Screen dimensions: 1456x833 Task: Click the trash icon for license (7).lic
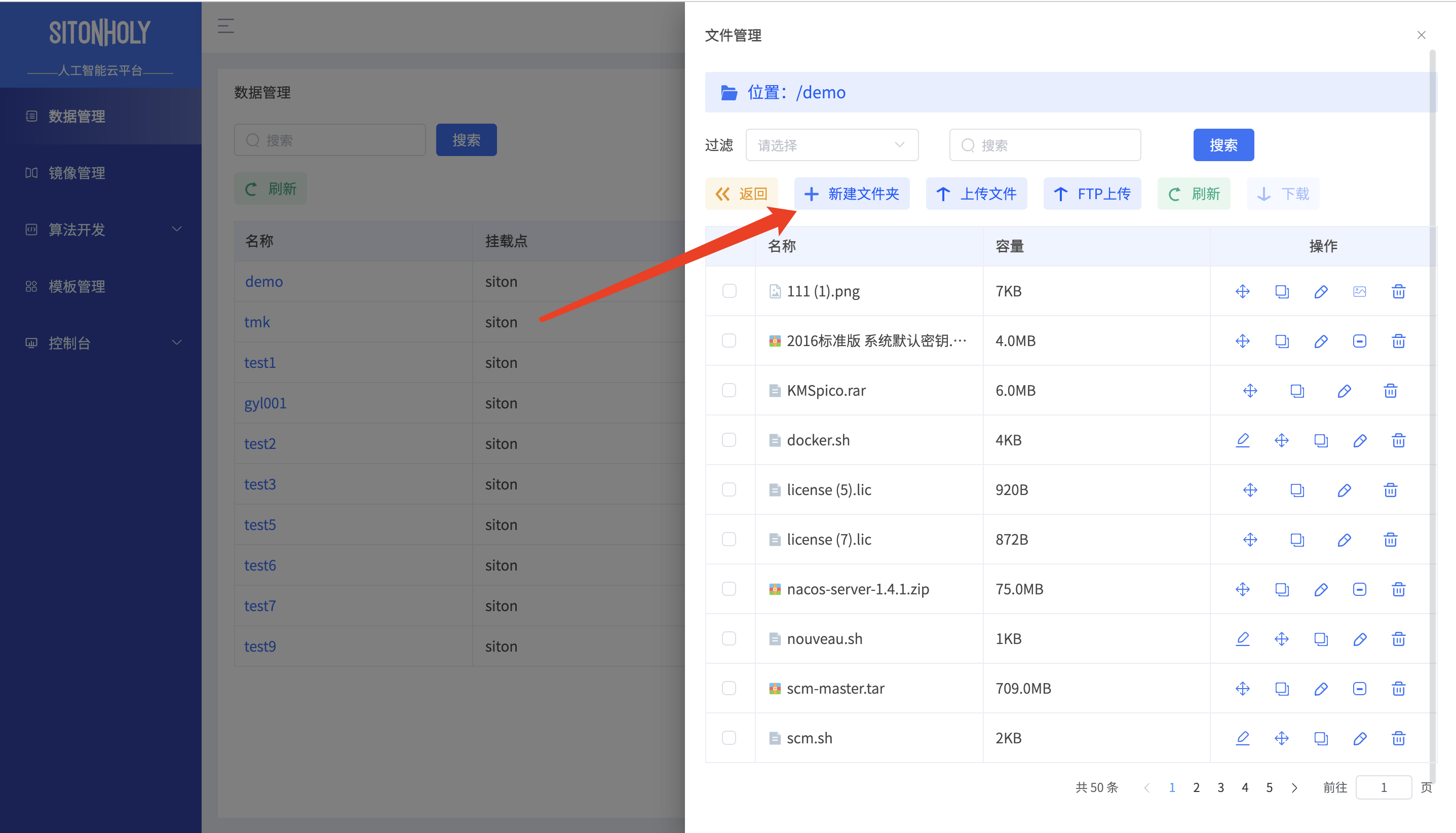point(1390,540)
